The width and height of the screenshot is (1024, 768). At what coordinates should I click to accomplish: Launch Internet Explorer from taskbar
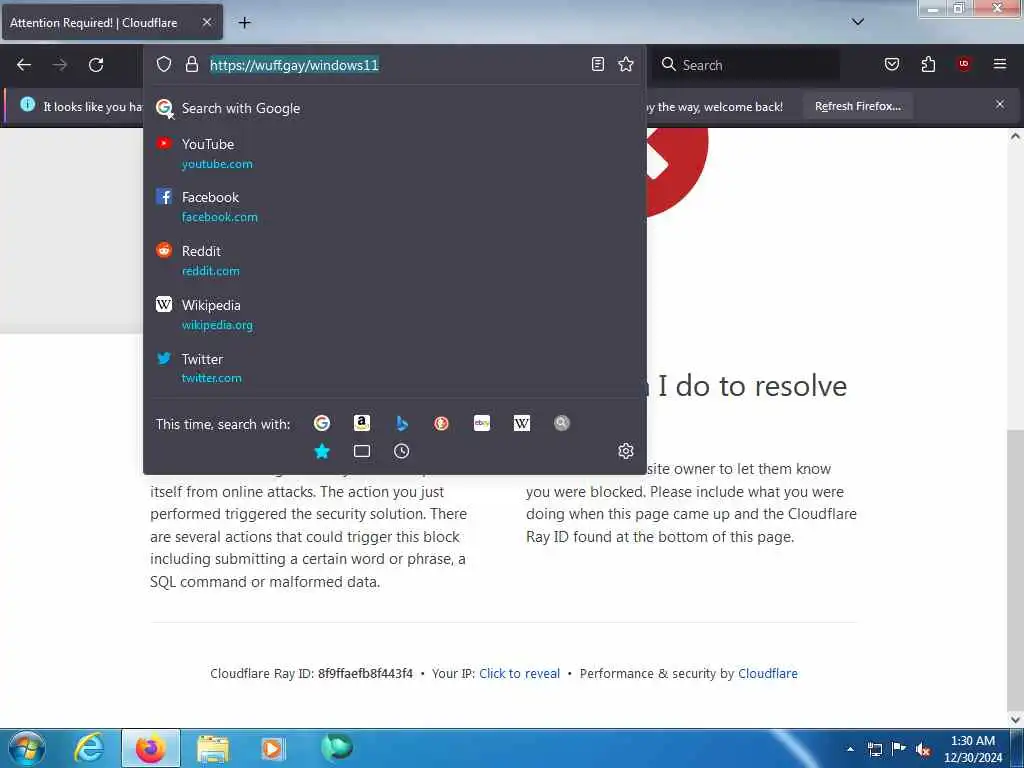click(x=89, y=748)
